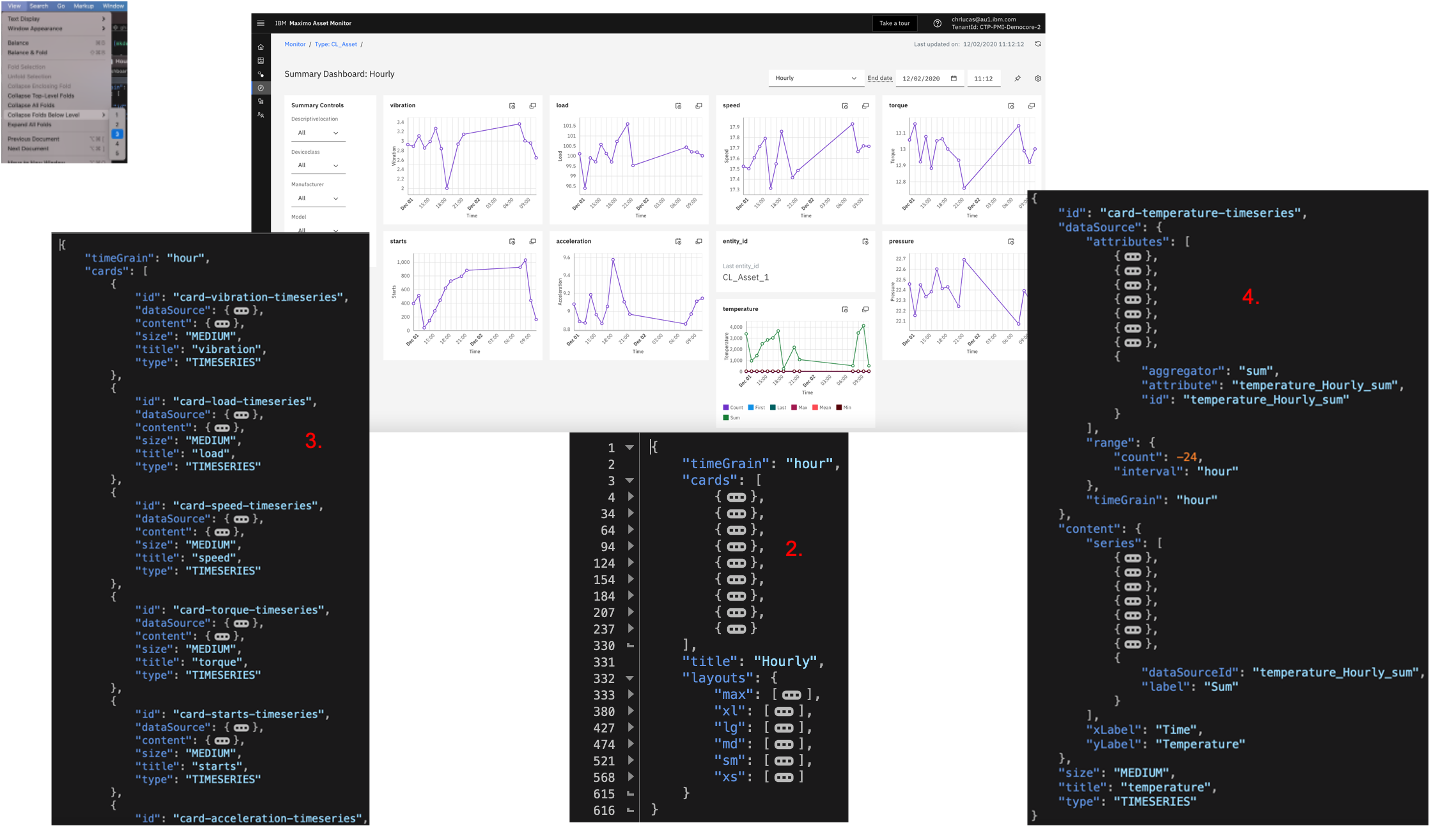Open the Text Display submenu

54,18
